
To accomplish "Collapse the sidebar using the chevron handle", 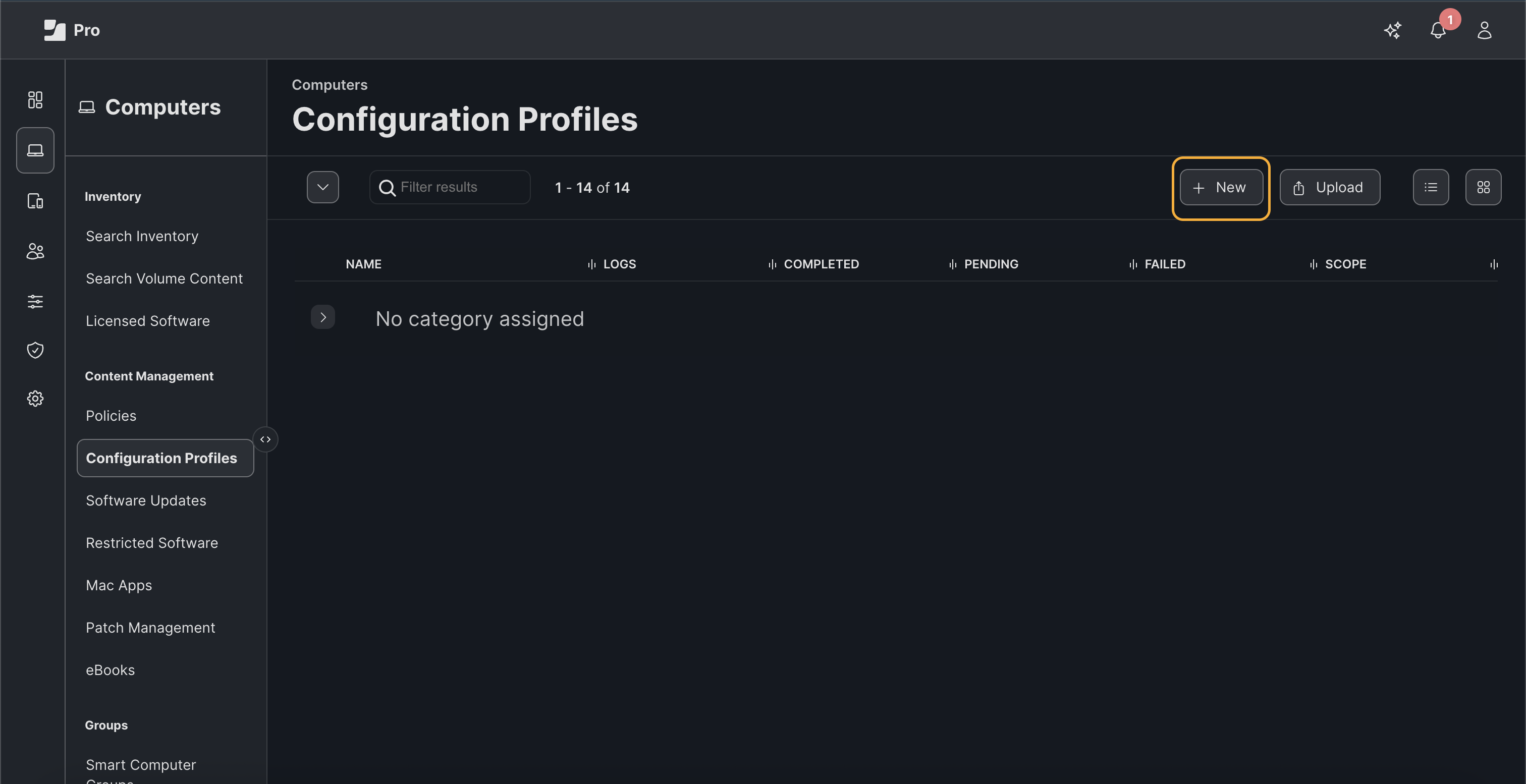I will 266,439.
